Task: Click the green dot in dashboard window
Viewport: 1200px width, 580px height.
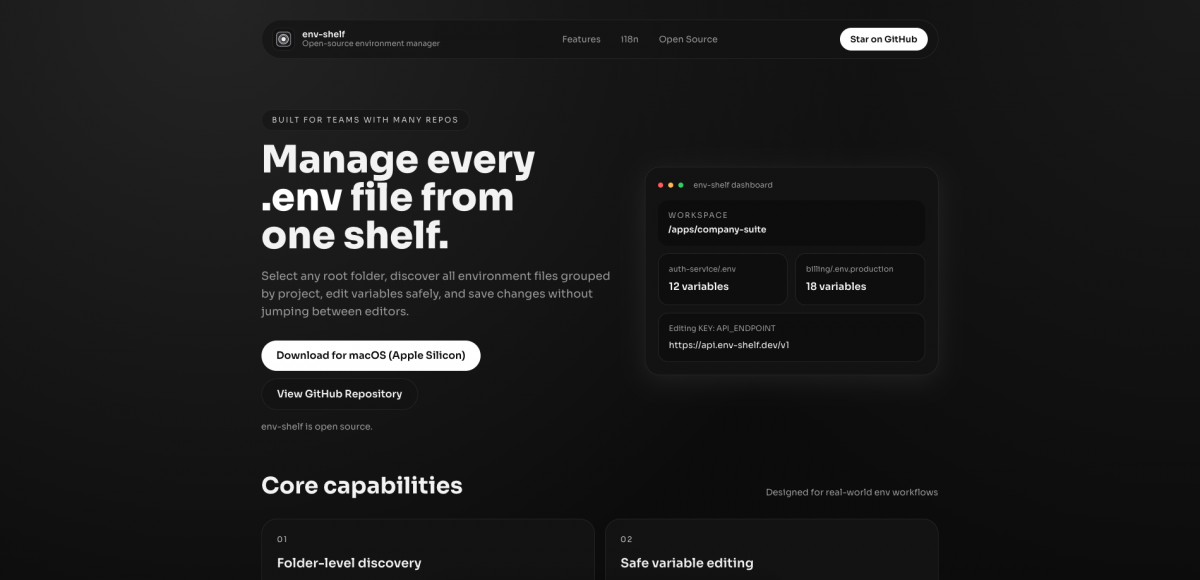Action: [681, 185]
